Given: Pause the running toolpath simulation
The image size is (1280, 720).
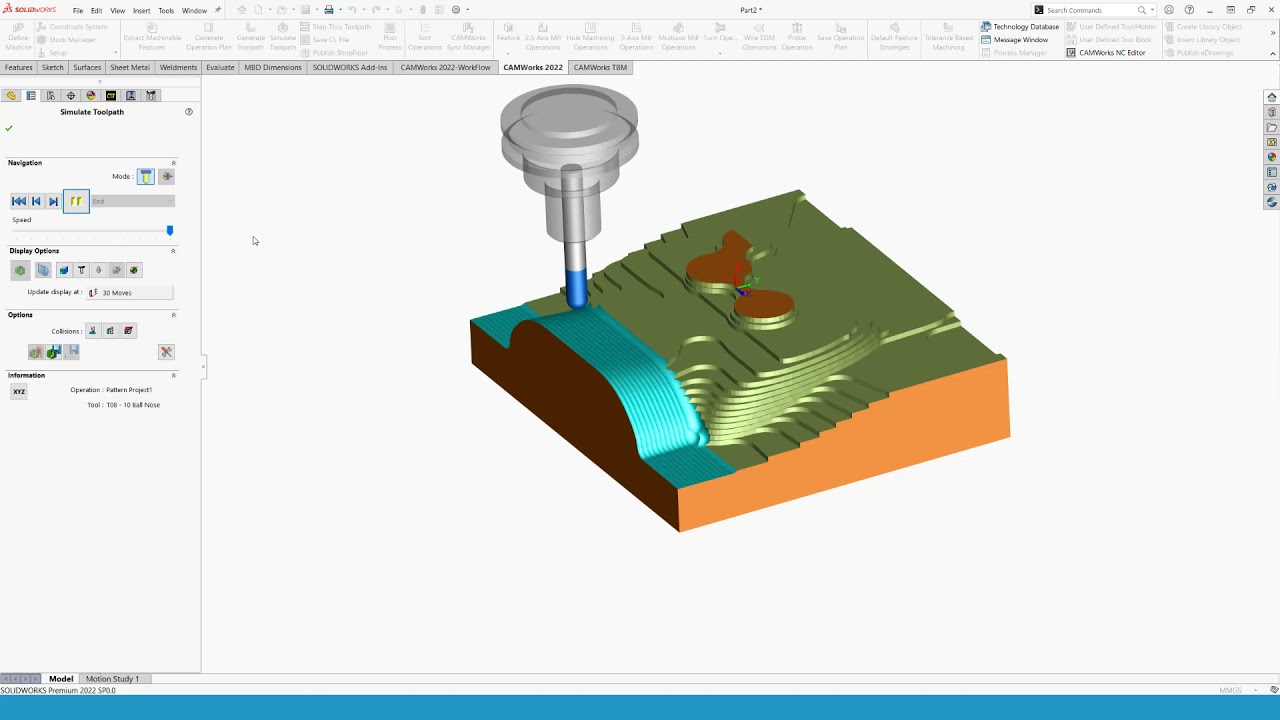Looking at the screenshot, I should coord(76,201).
